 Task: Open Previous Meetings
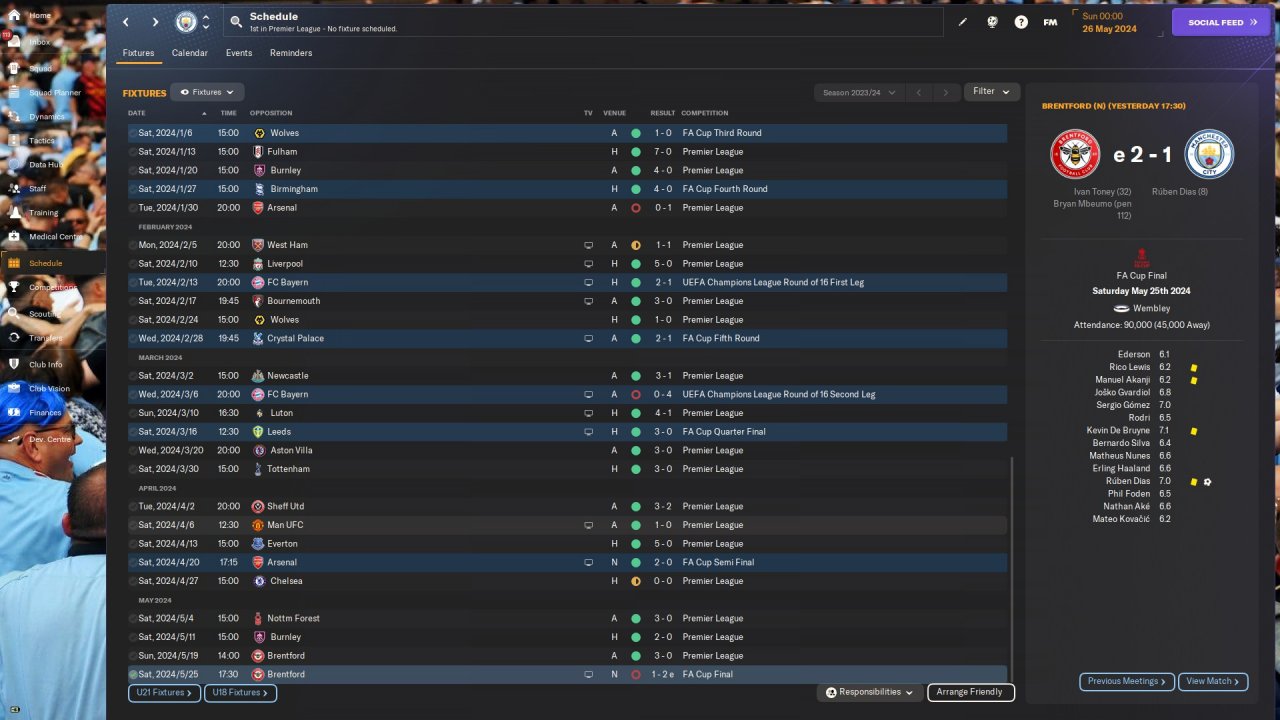[x=1127, y=682]
